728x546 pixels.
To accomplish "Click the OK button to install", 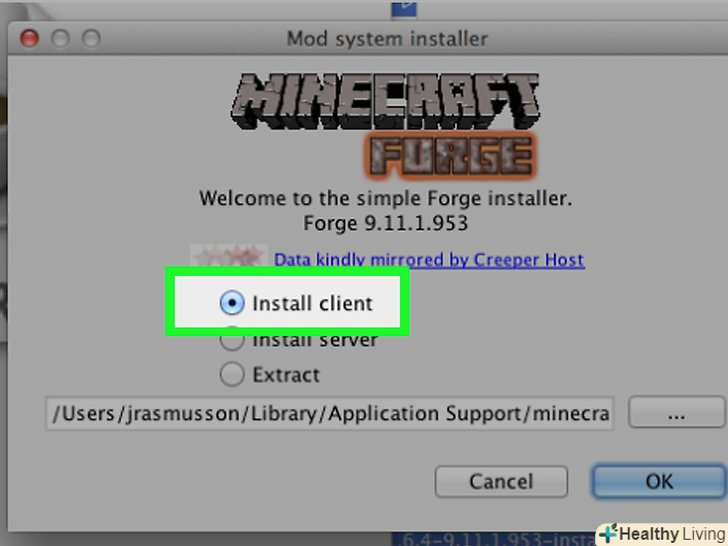I will (659, 482).
